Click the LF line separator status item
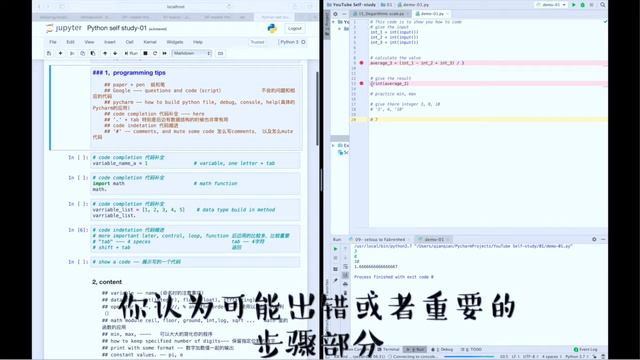This screenshot has height=360, width=640. (515, 357)
